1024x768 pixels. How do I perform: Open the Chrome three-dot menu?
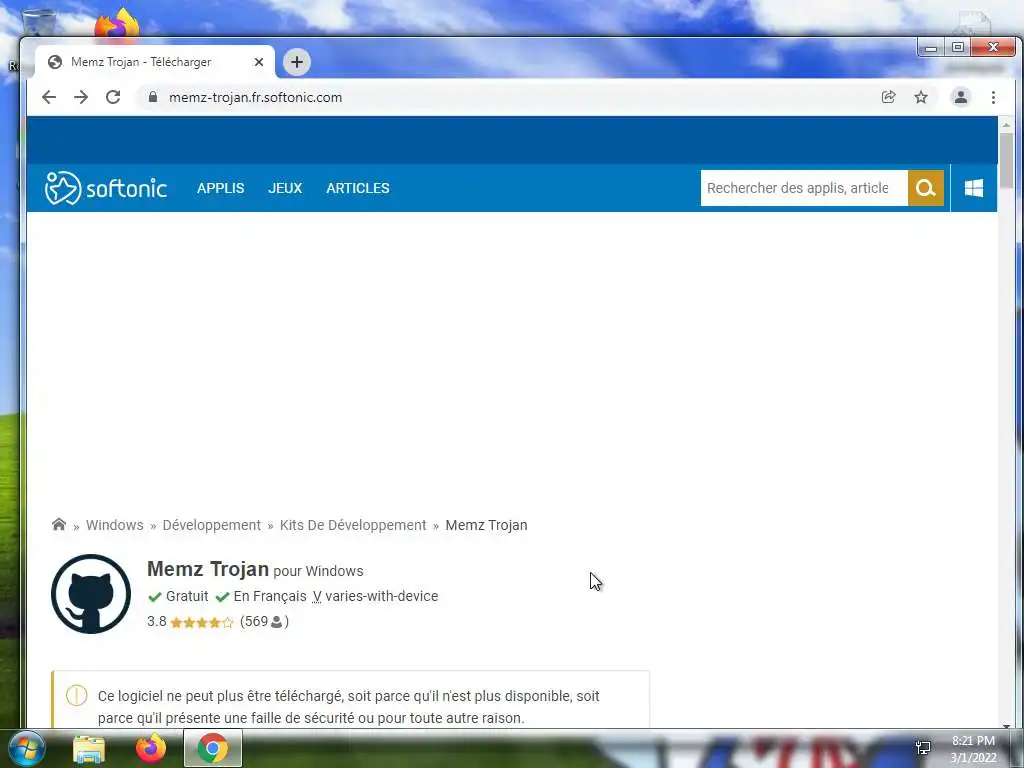coord(993,97)
